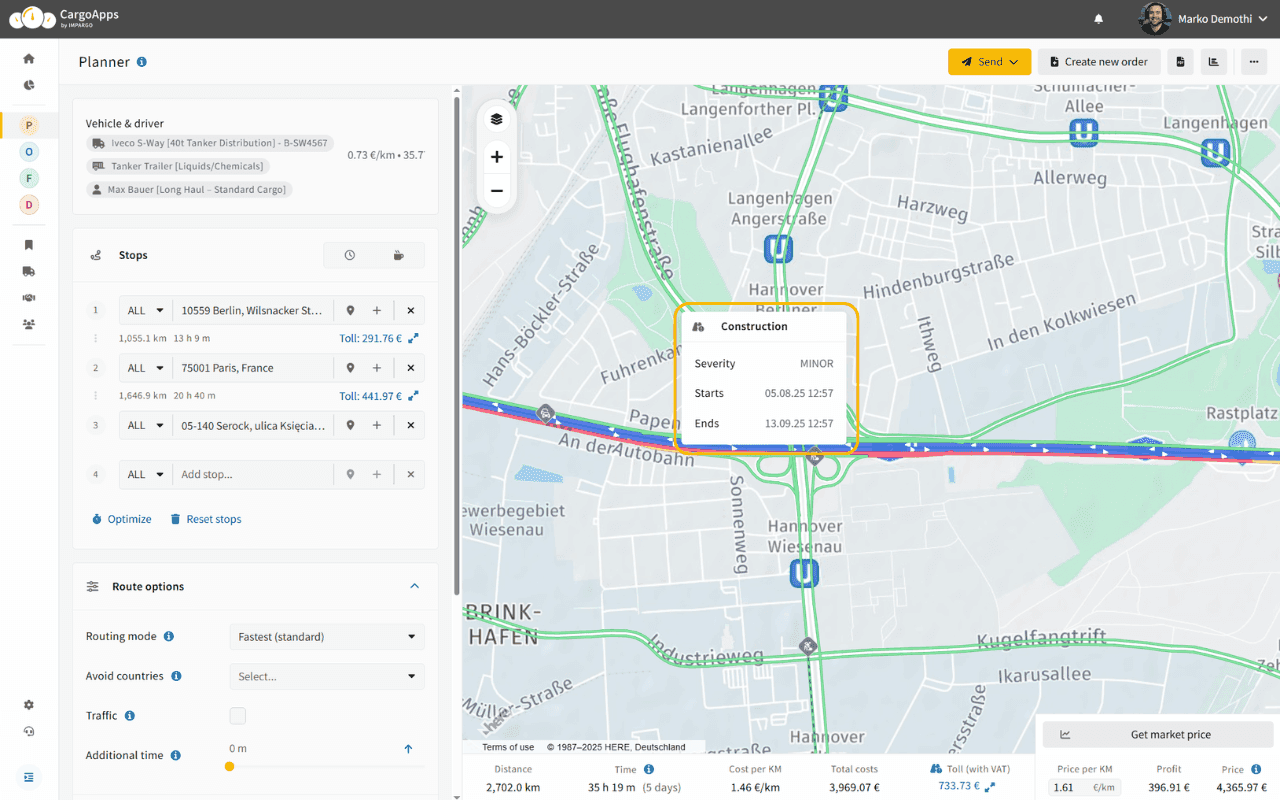This screenshot has height=800, width=1280.
Task: Enable the Traffic checkbox in Route options
Action: (x=237, y=715)
